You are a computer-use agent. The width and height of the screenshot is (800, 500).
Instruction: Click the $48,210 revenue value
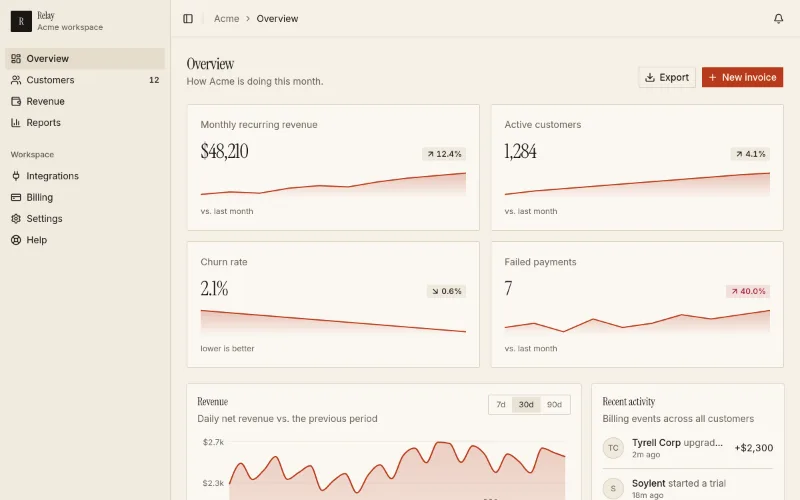click(224, 151)
